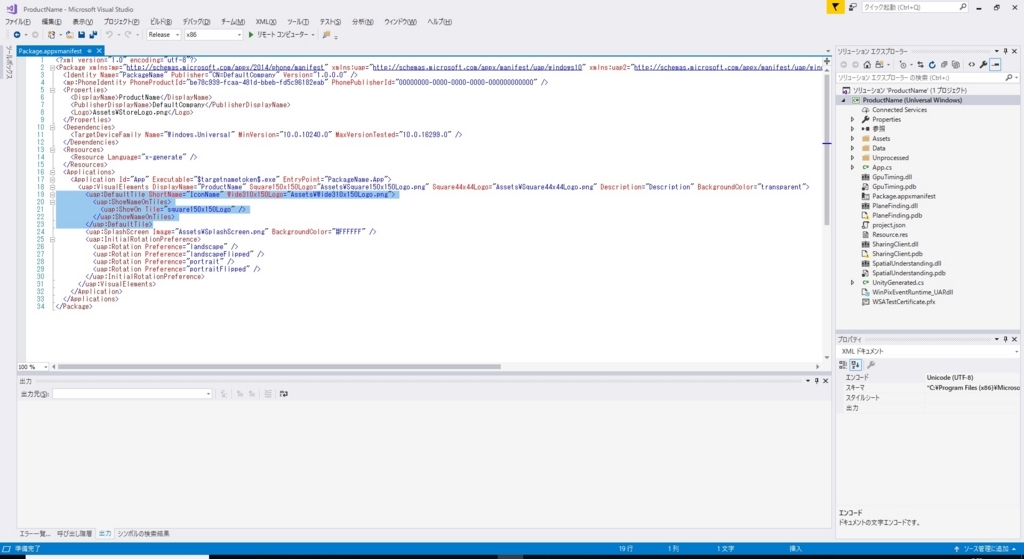Expand the Properties node in Solution Explorer

(852, 120)
